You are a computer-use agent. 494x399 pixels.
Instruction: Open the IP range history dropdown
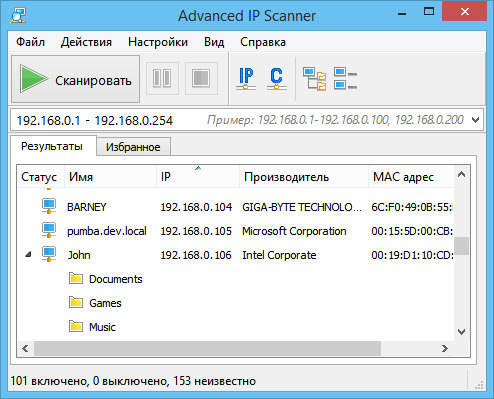click(x=476, y=120)
